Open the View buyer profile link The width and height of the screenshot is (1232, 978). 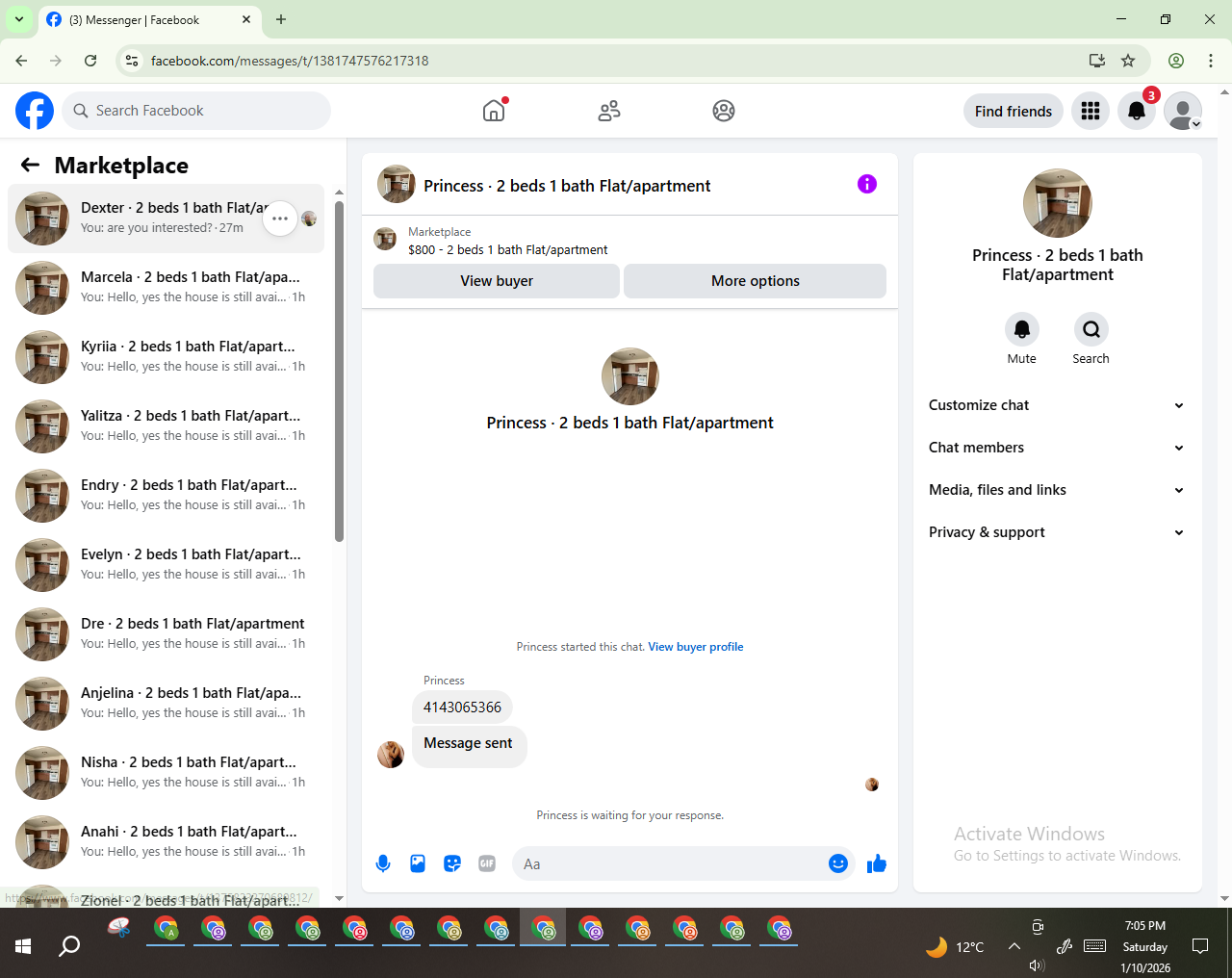pyautogui.click(x=696, y=647)
